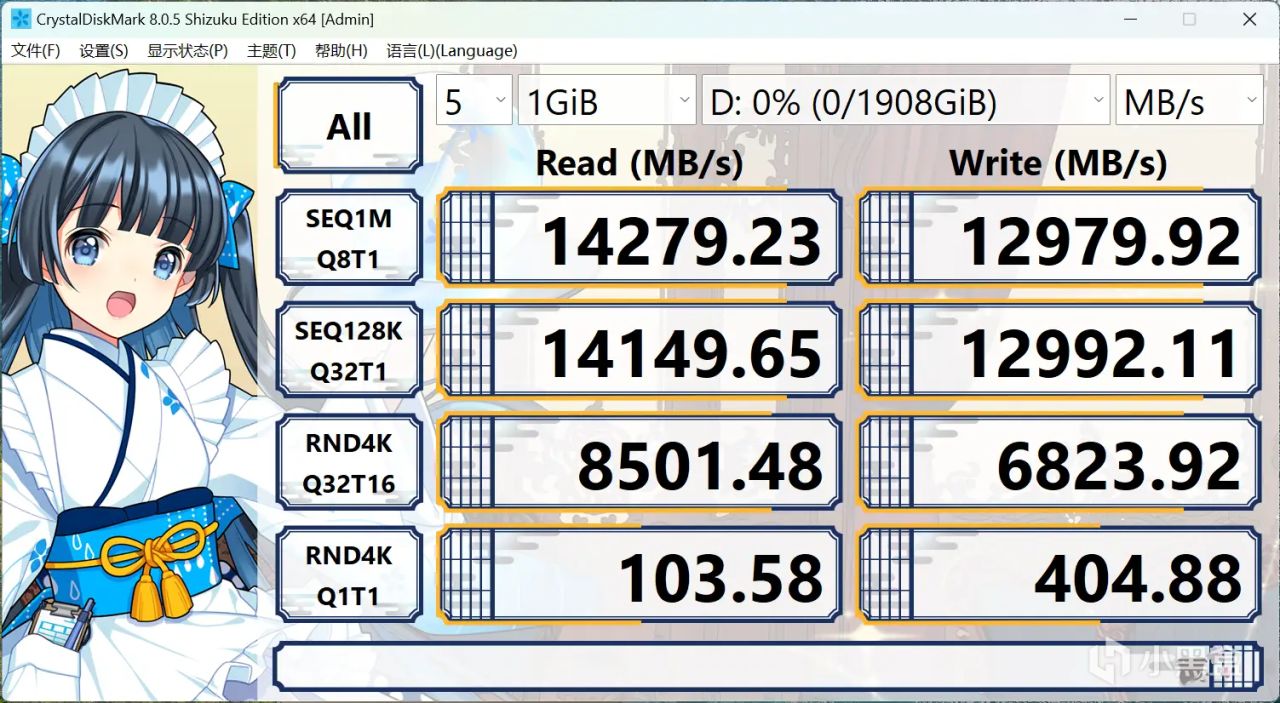Viewport: 1280px width, 703px height.
Task: Click the CrystalDiskMark title bar icon
Action: pyautogui.click(x=20, y=19)
